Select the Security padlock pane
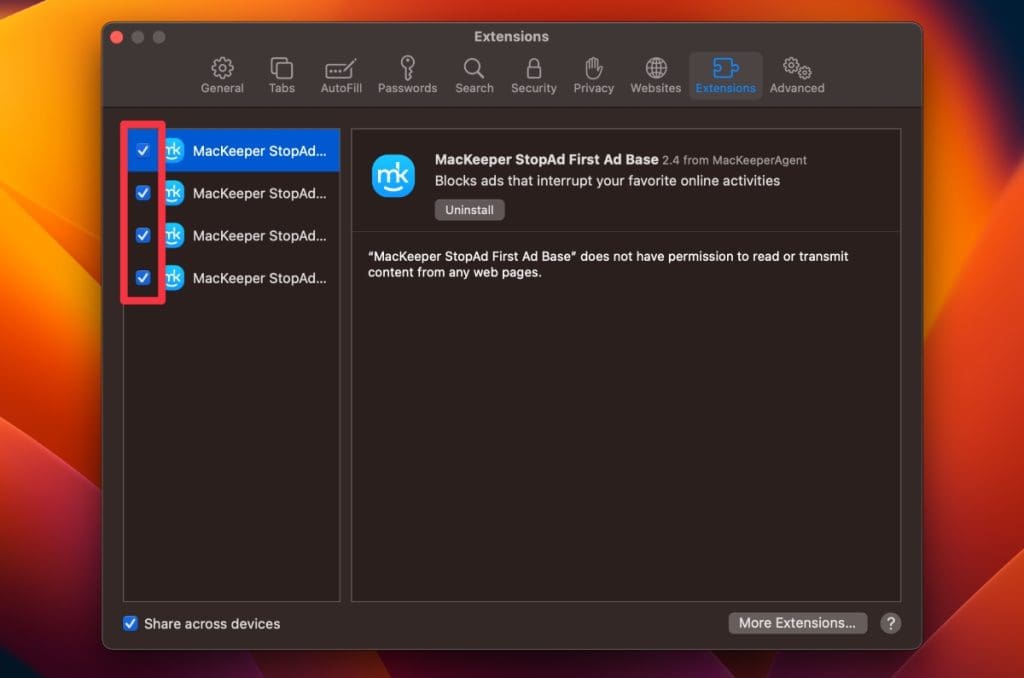 tap(533, 76)
